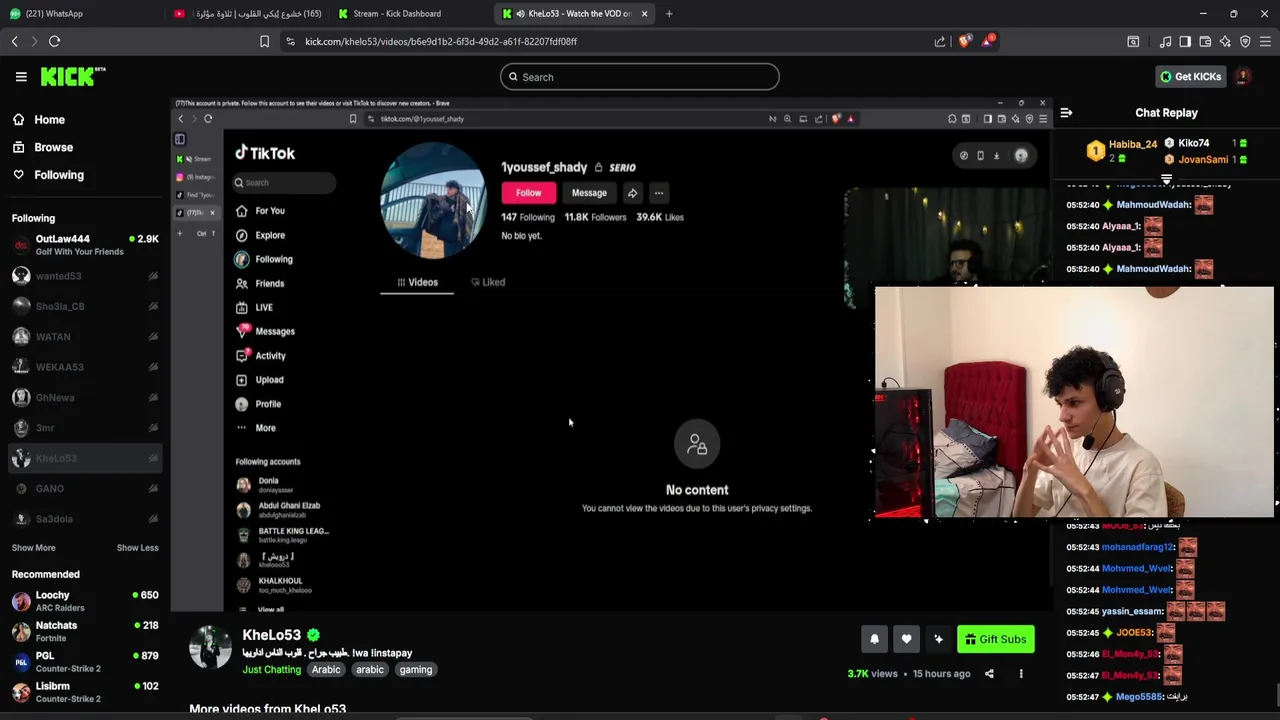
Task: Click the Home icon in Kick sidebar
Action: pyautogui.click(x=18, y=119)
